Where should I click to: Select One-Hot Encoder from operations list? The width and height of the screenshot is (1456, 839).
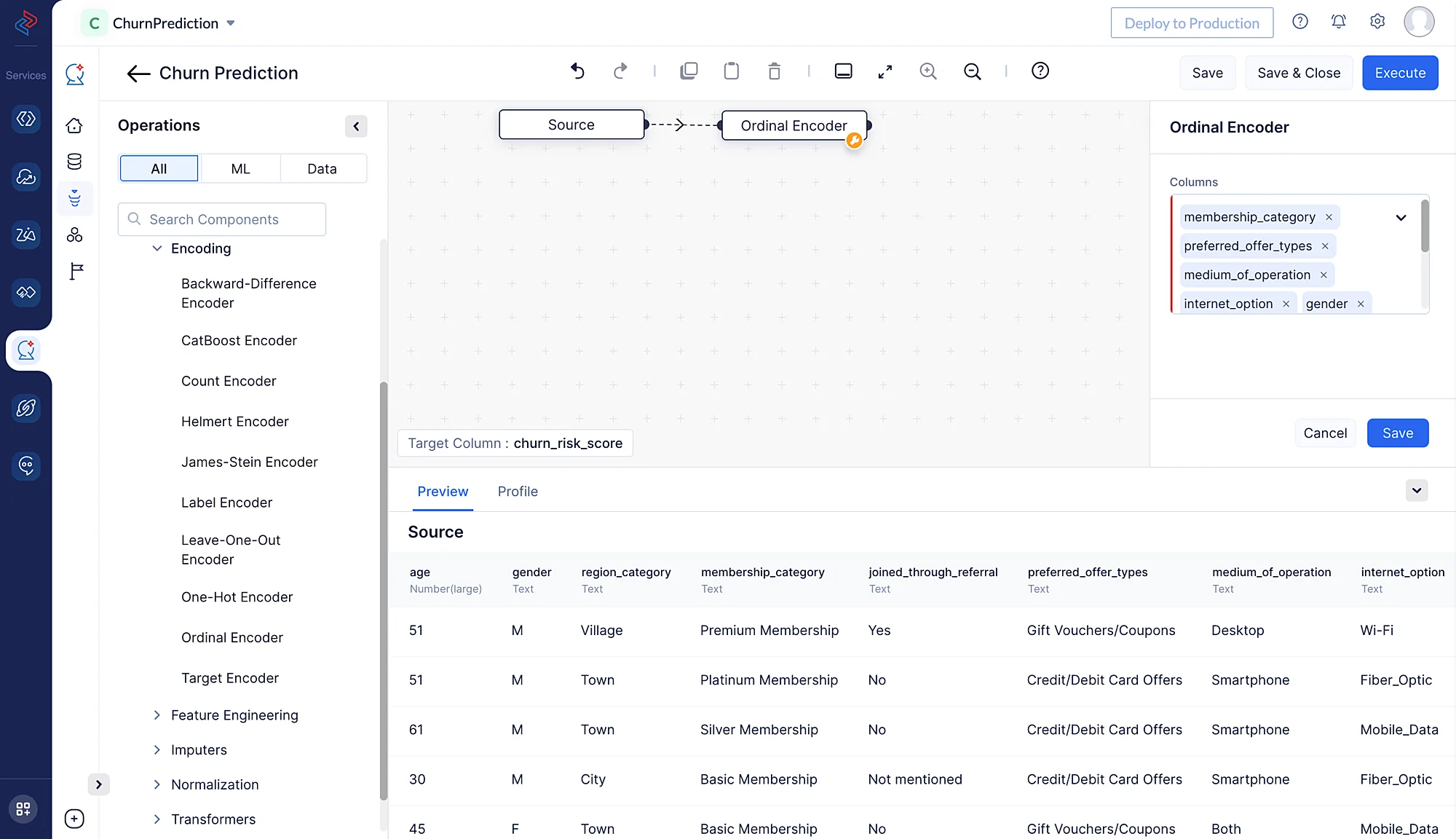pyautogui.click(x=237, y=597)
